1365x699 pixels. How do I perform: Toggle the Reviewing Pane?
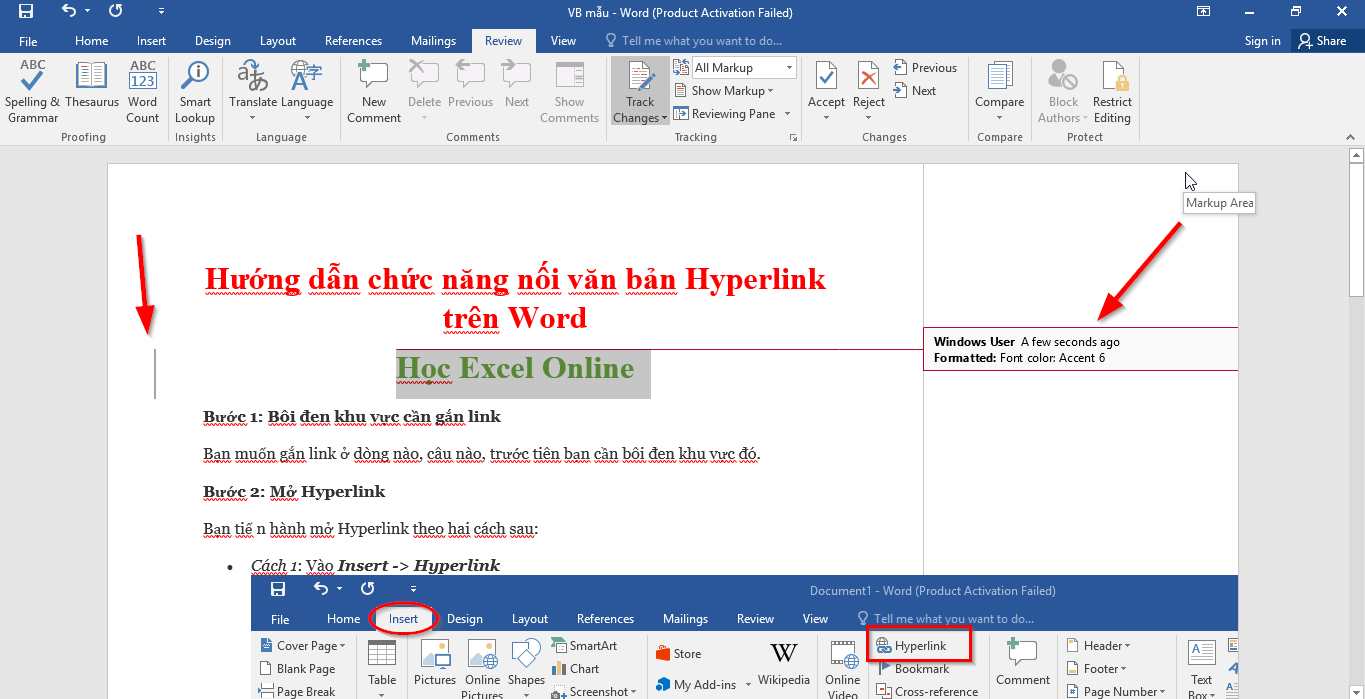click(732, 114)
